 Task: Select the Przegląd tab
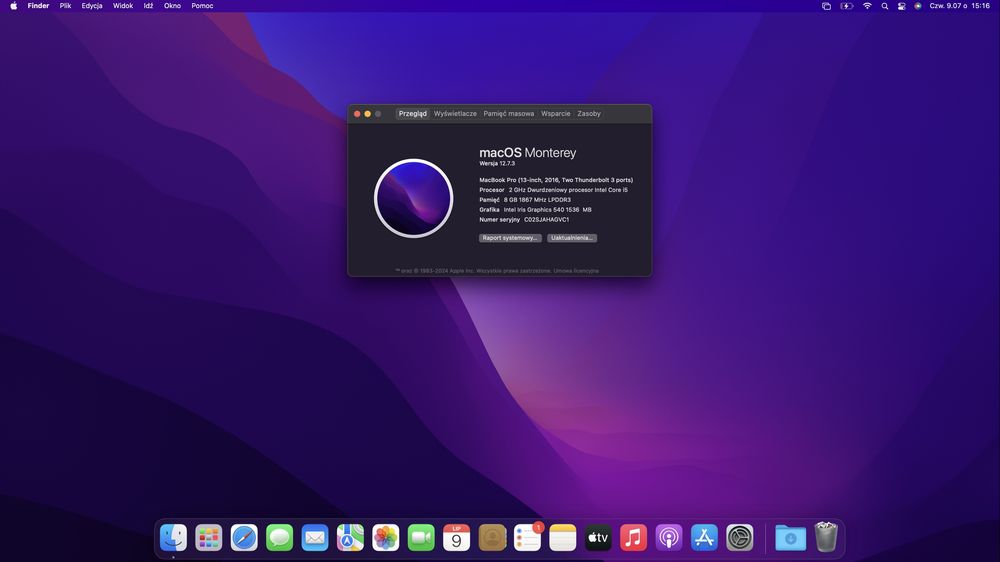[x=413, y=114]
